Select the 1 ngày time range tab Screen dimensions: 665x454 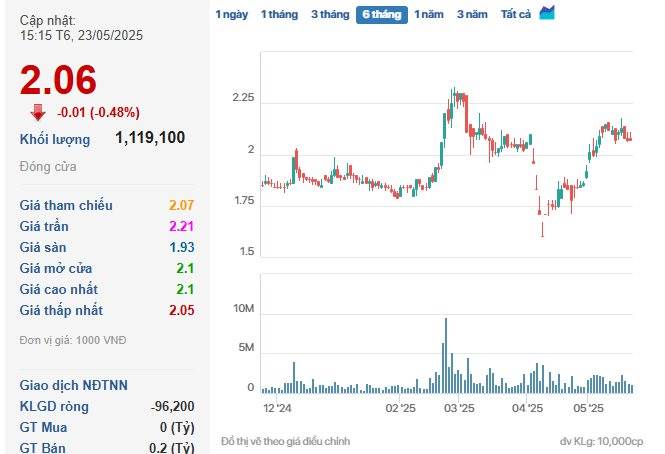click(x=232, y=14)
